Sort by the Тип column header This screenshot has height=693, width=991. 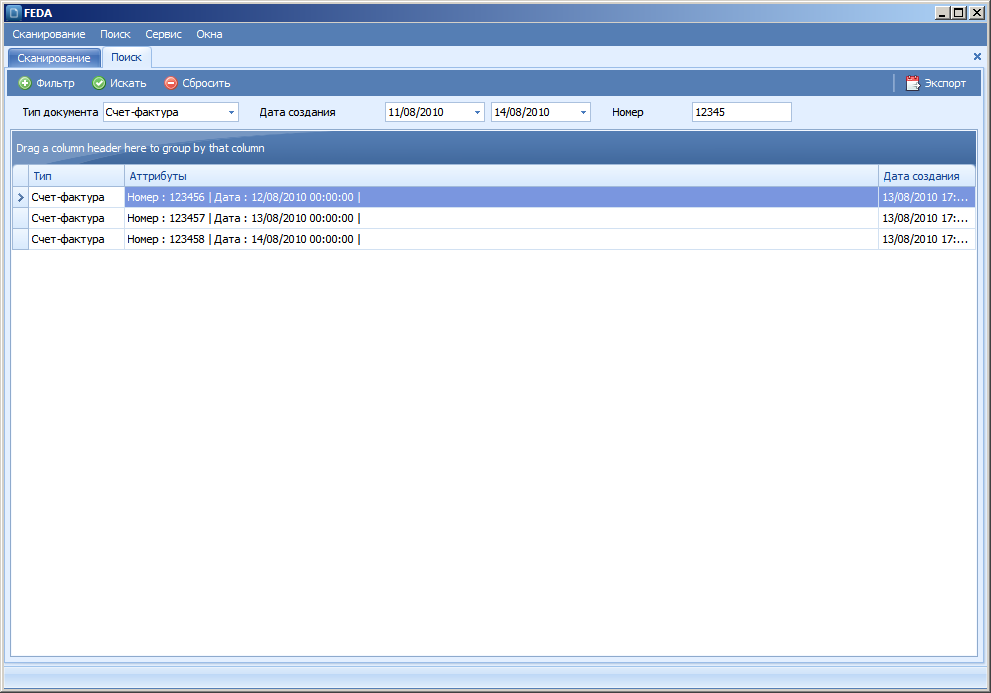coord(76,176)
